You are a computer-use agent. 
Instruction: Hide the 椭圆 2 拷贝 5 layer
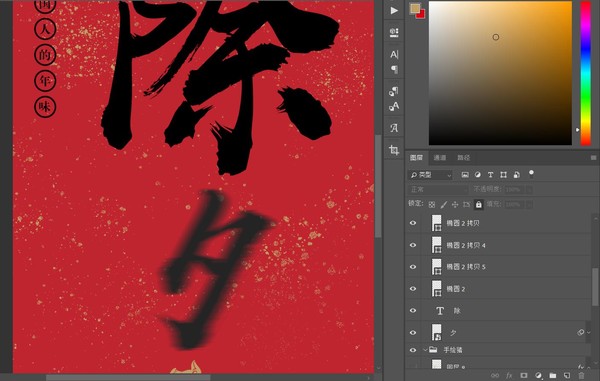click(x=413, y=267)
